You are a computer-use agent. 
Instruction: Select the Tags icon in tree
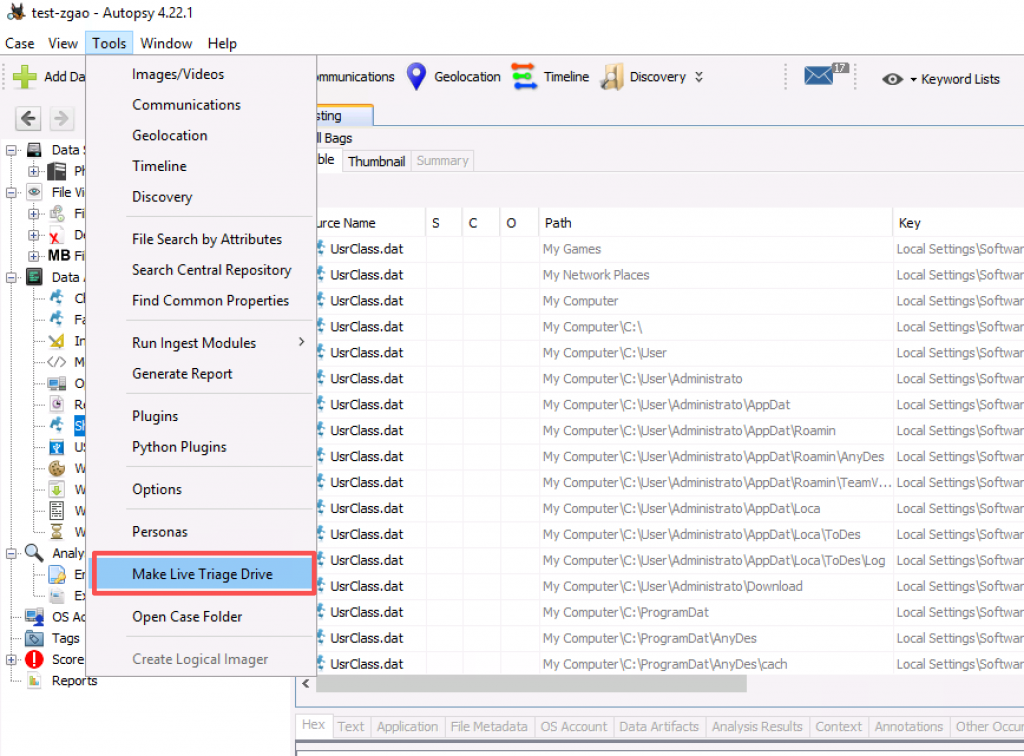pos(35,638)
